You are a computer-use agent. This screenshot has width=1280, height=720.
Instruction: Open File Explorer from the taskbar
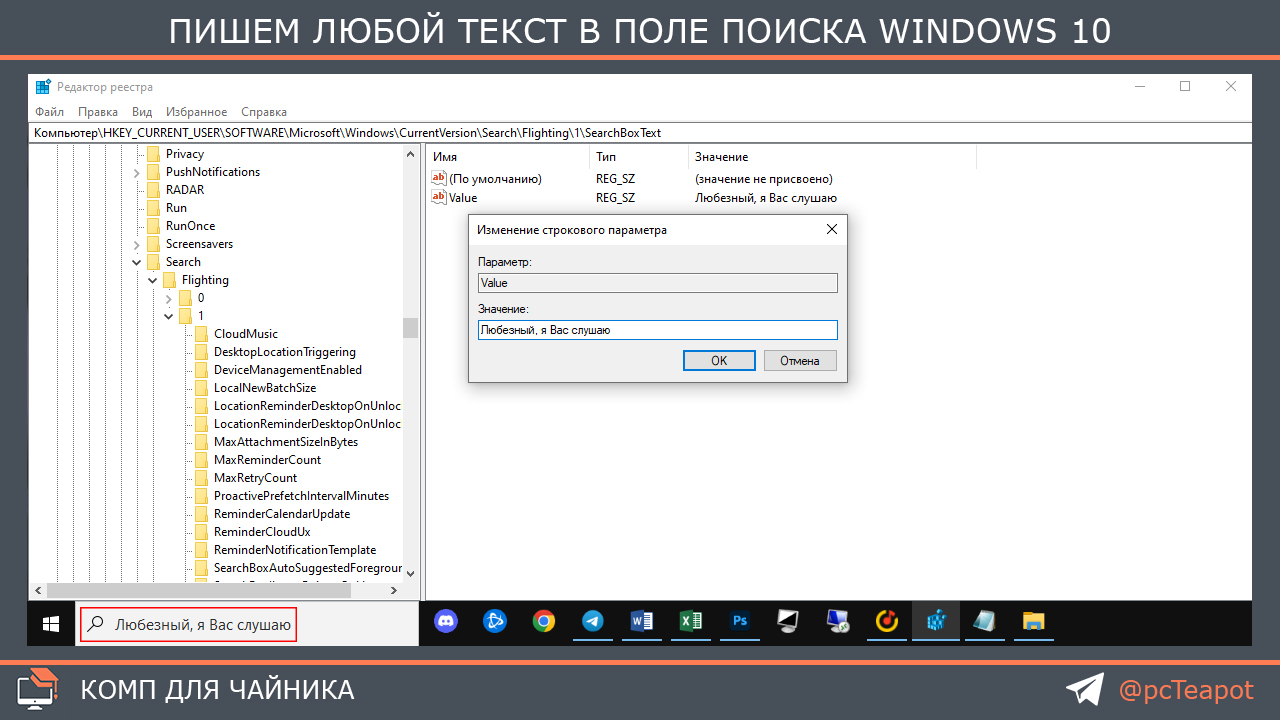pyautogui.click(x=1034, y=622)
